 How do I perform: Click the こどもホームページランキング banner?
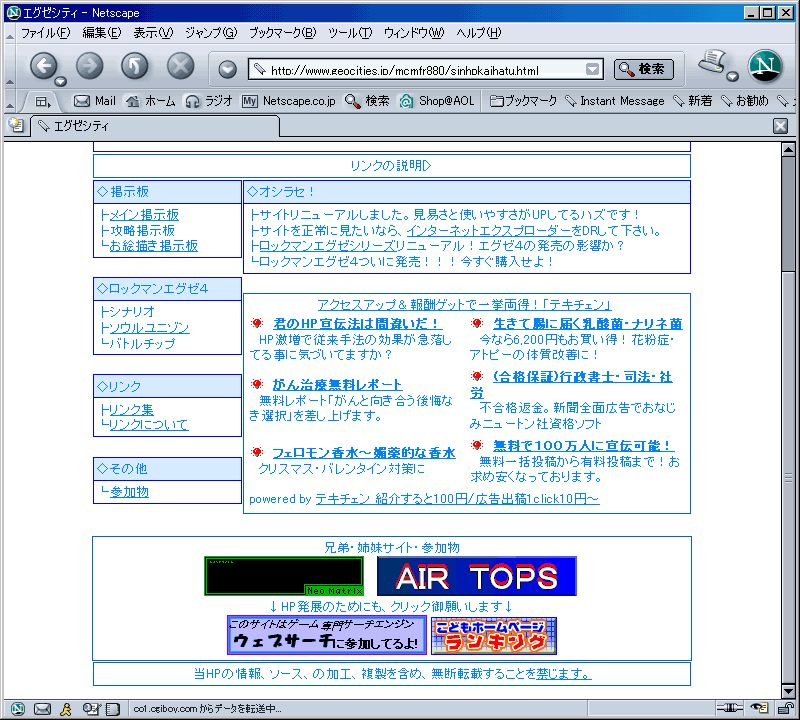pos(493,636)
